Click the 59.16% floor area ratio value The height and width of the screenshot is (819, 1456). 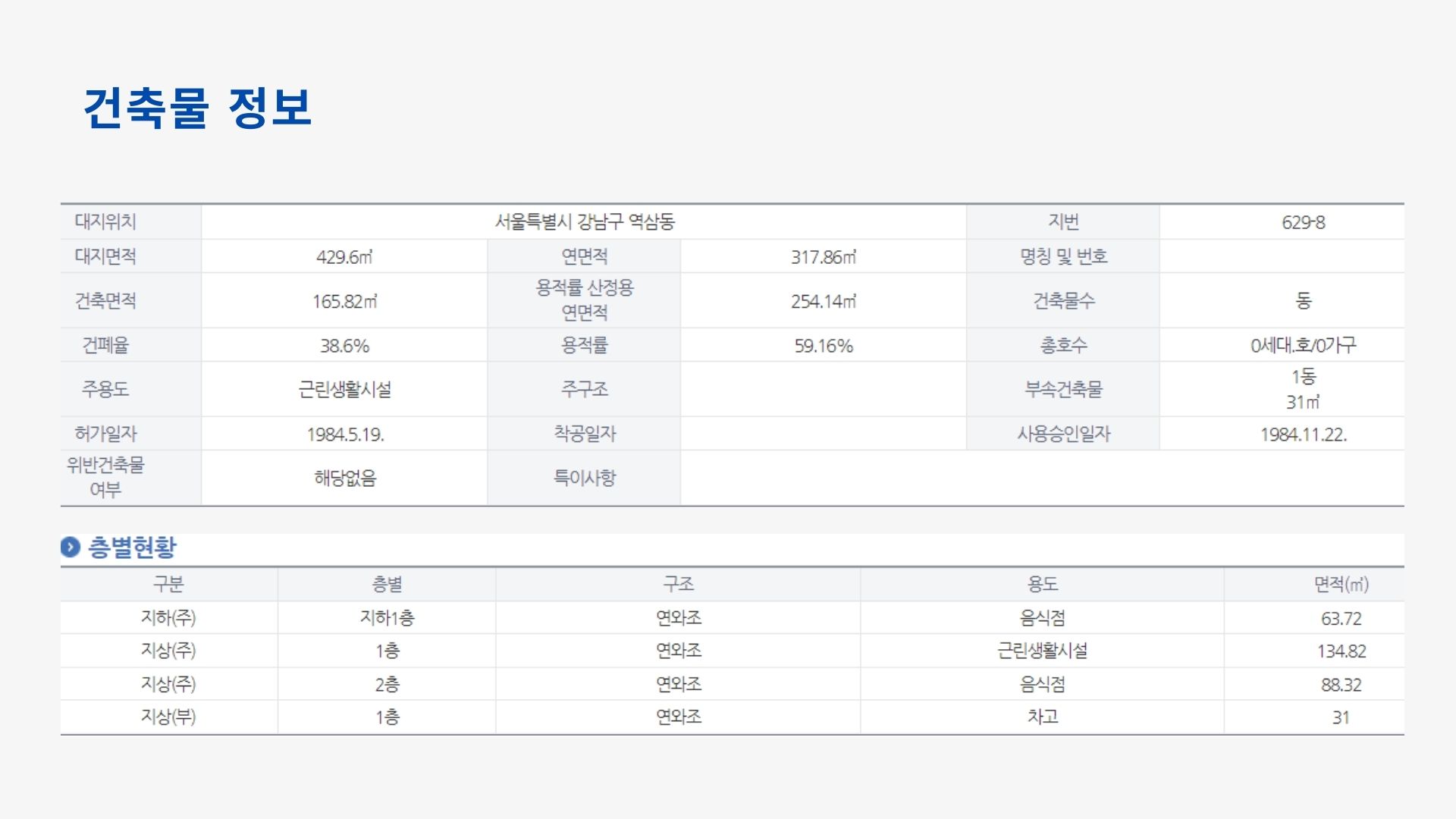824,346
